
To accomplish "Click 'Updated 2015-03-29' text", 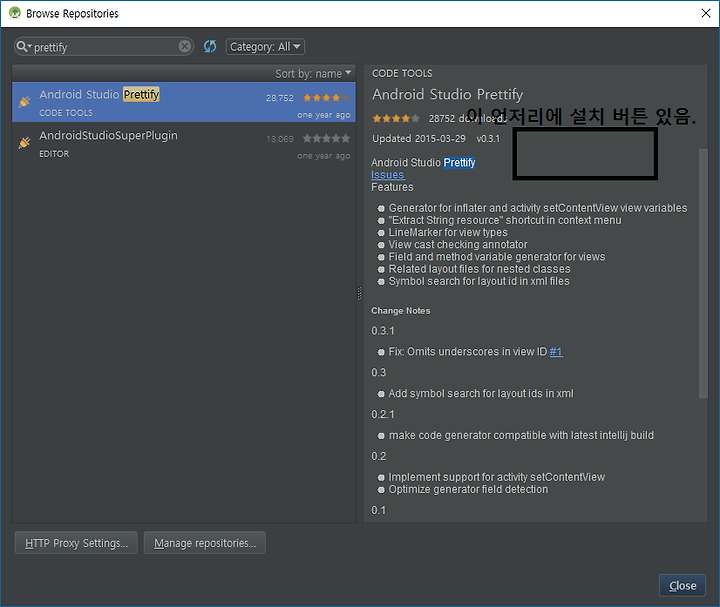I will tap(418, 139).
